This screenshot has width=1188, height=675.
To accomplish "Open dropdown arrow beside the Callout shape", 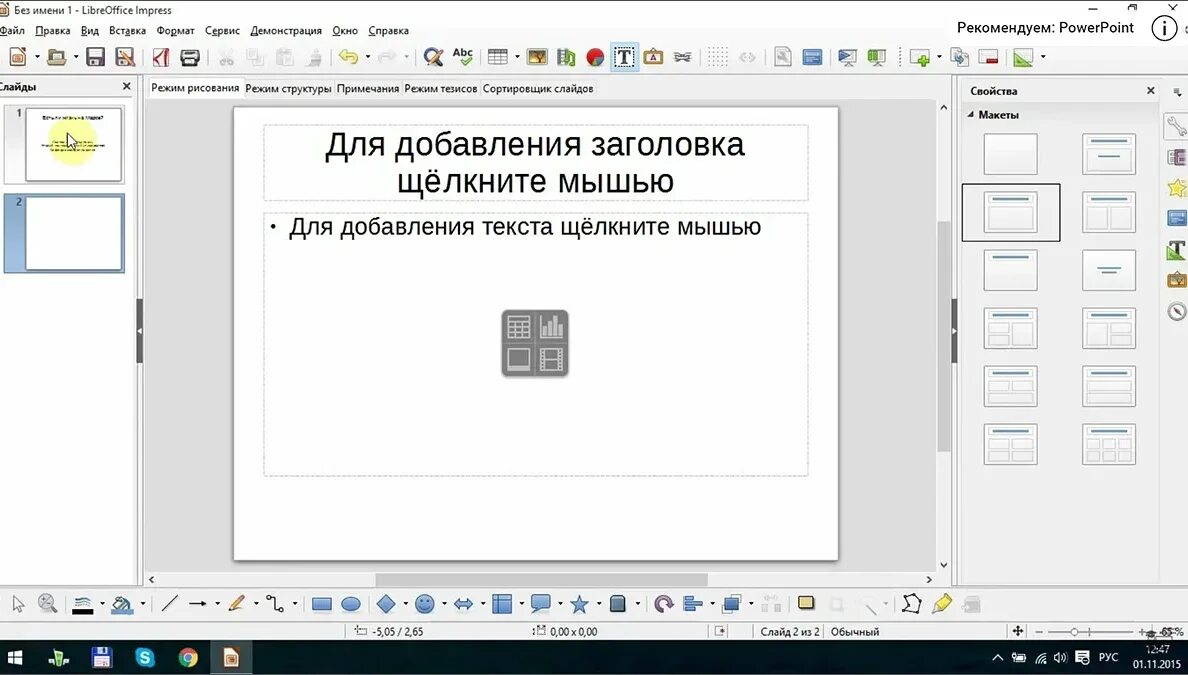I will tap(559, 605).
